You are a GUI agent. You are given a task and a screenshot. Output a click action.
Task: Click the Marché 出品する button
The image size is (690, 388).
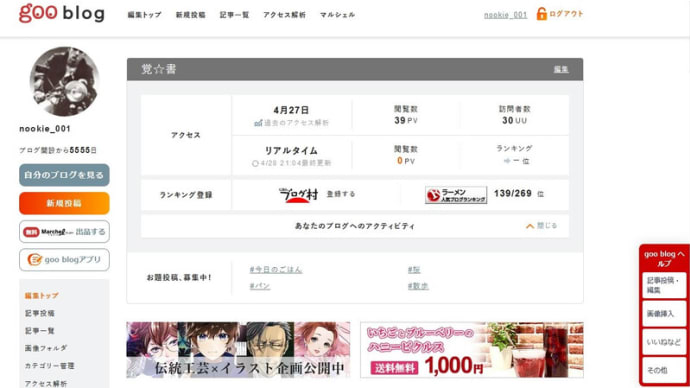[x=64, y=231]
